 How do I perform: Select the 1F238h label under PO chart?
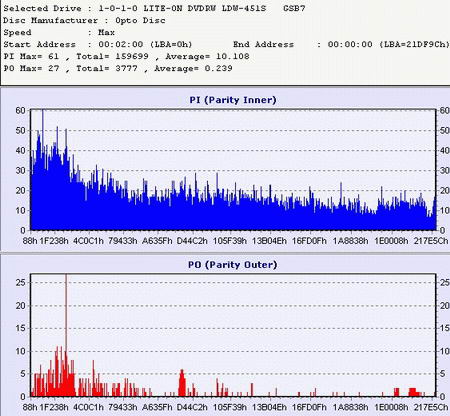pos(54,407)
